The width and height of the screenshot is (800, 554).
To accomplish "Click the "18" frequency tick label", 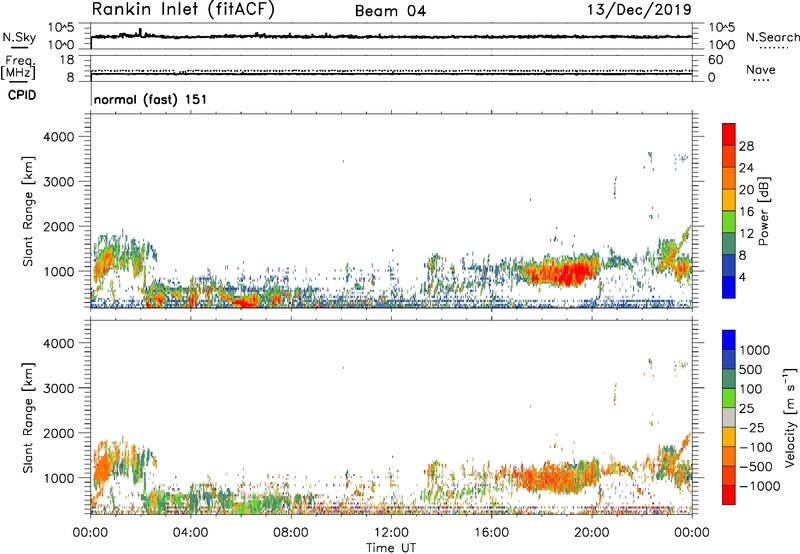I will [67, 60].
